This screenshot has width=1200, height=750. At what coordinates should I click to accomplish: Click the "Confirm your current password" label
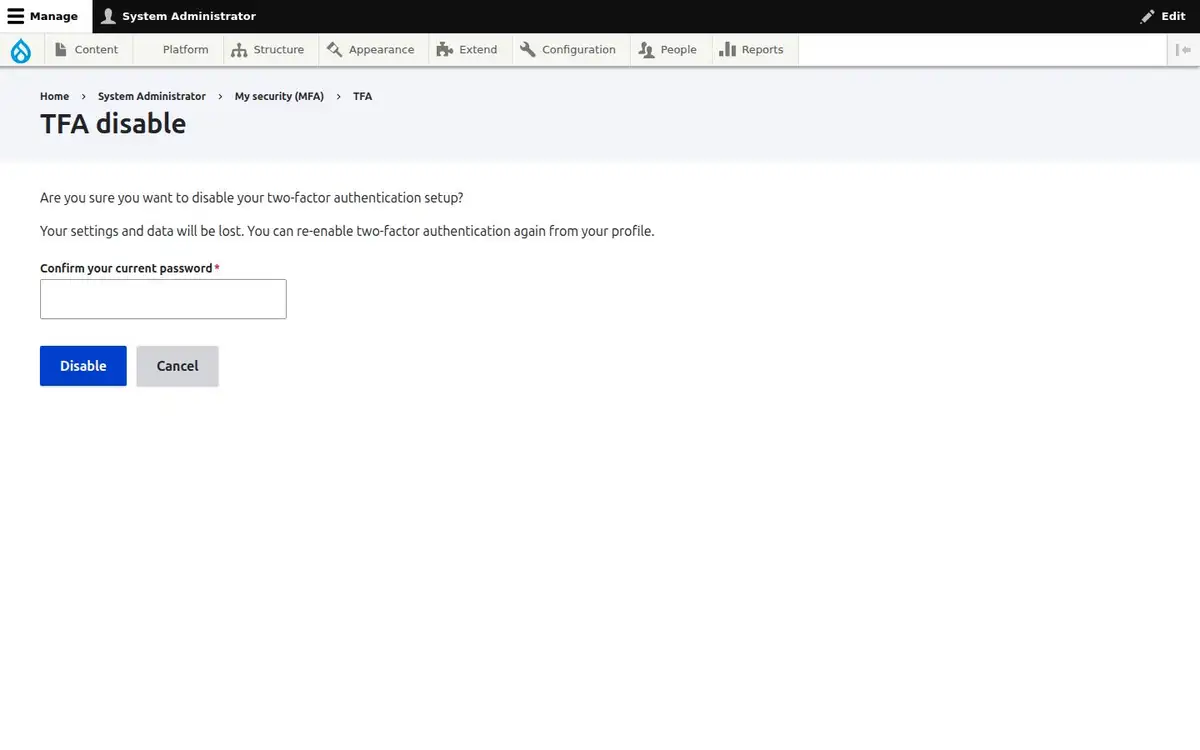pos(126,268)
